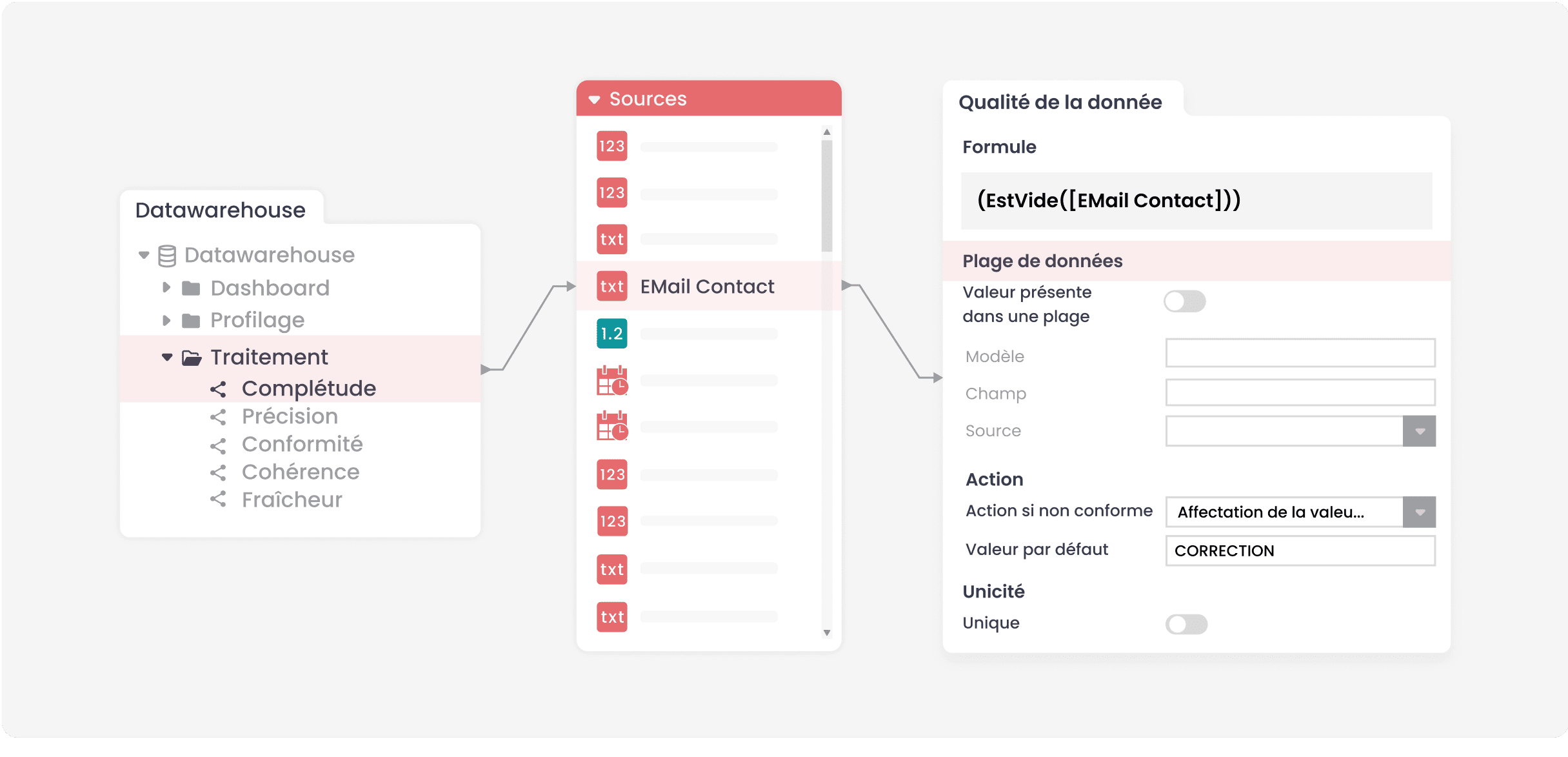
Task: Toggle Valeur présente dans une plage switch
Action: click(x=1184, y=301)
